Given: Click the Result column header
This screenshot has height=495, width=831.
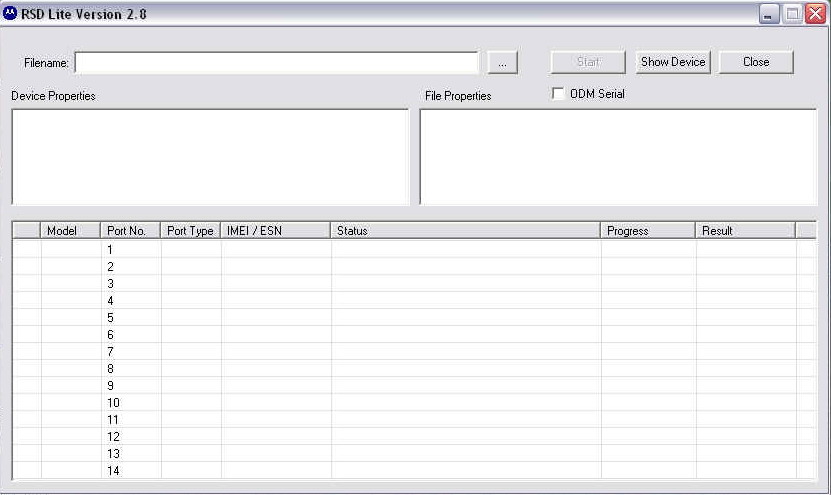Looking at the screenshot, I should pyautogui.click(x=745, y=231).
